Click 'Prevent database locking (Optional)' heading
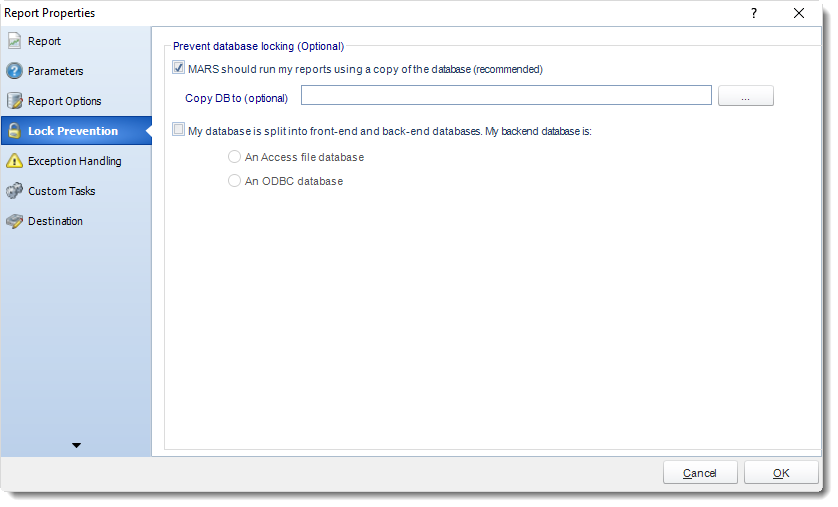This screenshot has width=838, height=507. click(259, 46)
